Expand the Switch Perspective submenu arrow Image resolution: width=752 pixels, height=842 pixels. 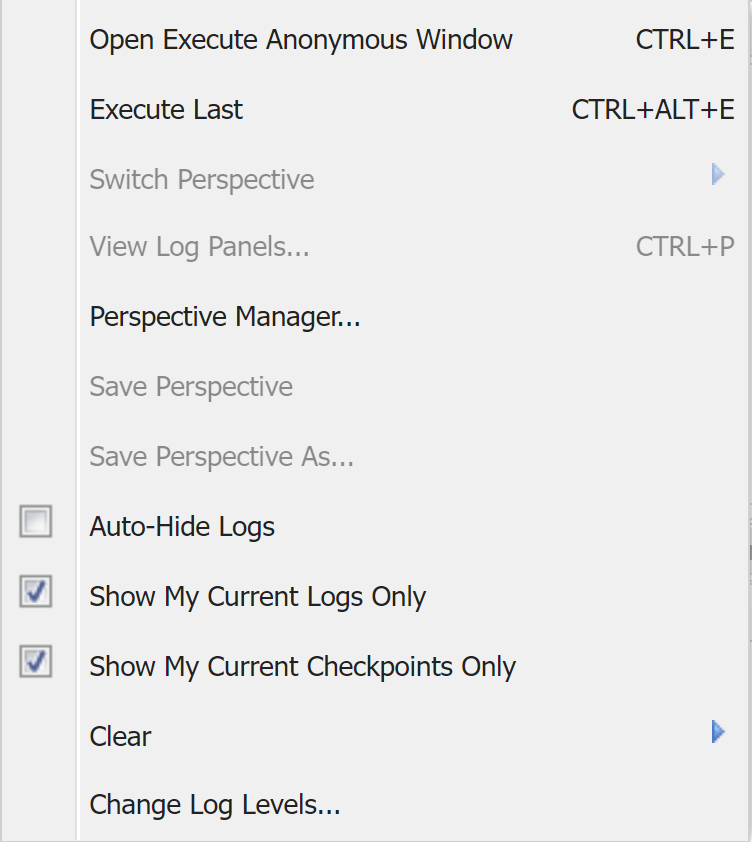point(717,176)
